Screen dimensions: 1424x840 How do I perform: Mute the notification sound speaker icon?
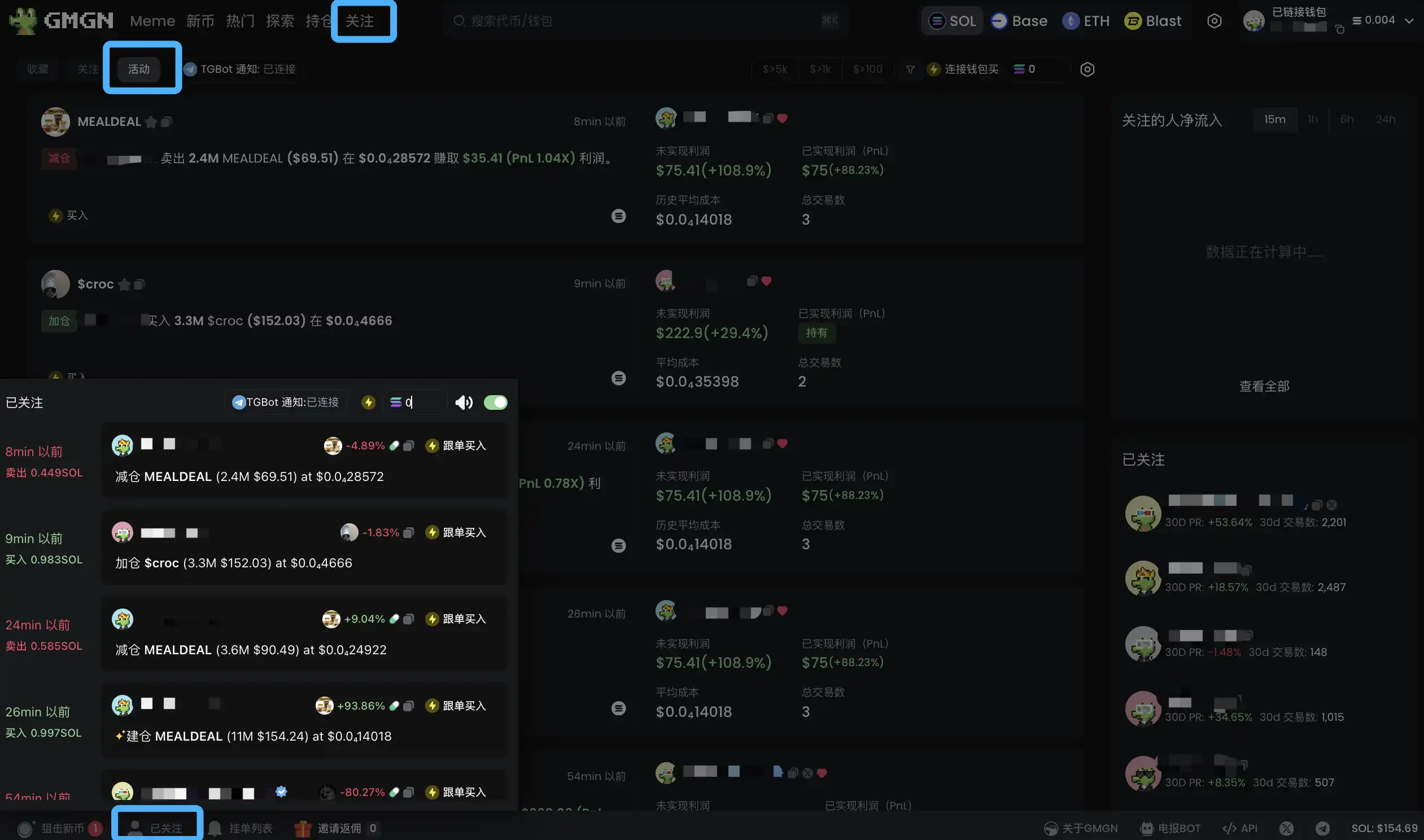[x=464, y=403]
